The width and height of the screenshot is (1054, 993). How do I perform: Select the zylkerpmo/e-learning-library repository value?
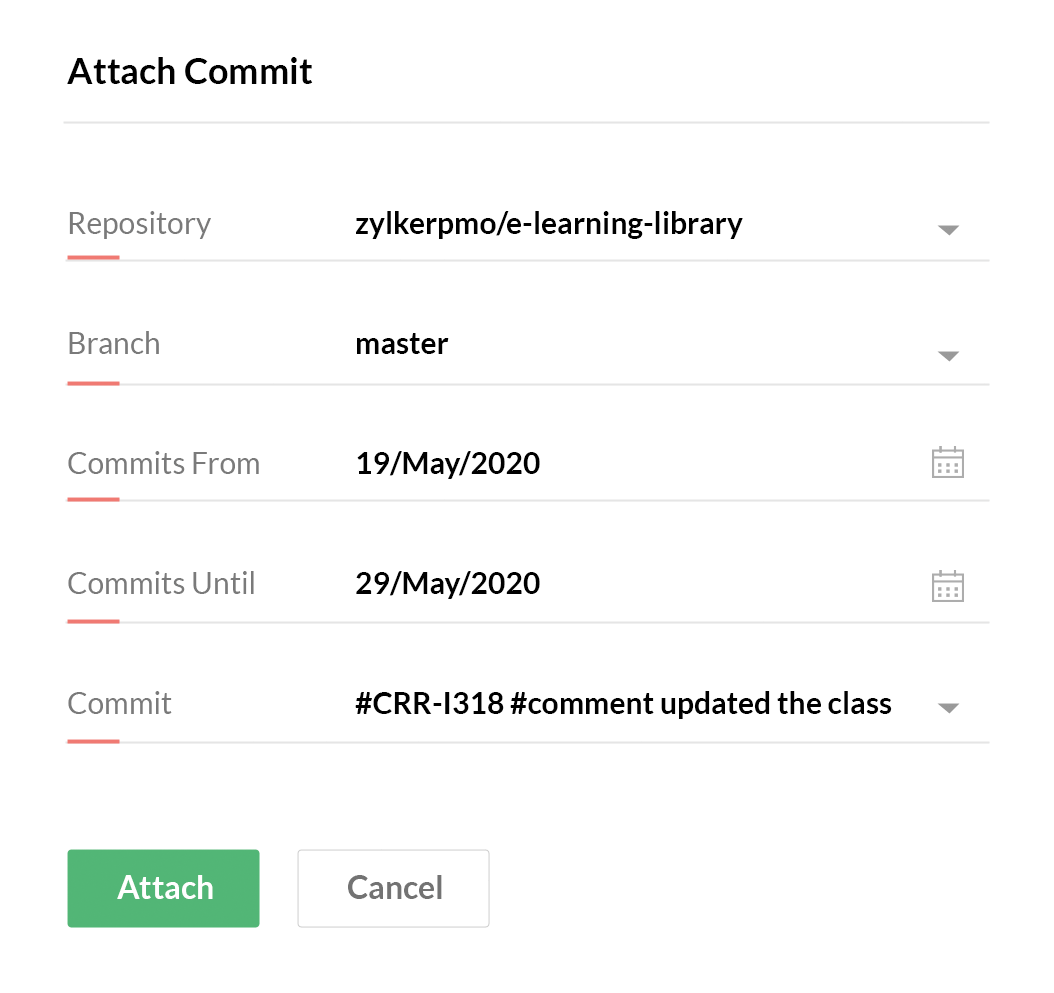click(548, 223)
